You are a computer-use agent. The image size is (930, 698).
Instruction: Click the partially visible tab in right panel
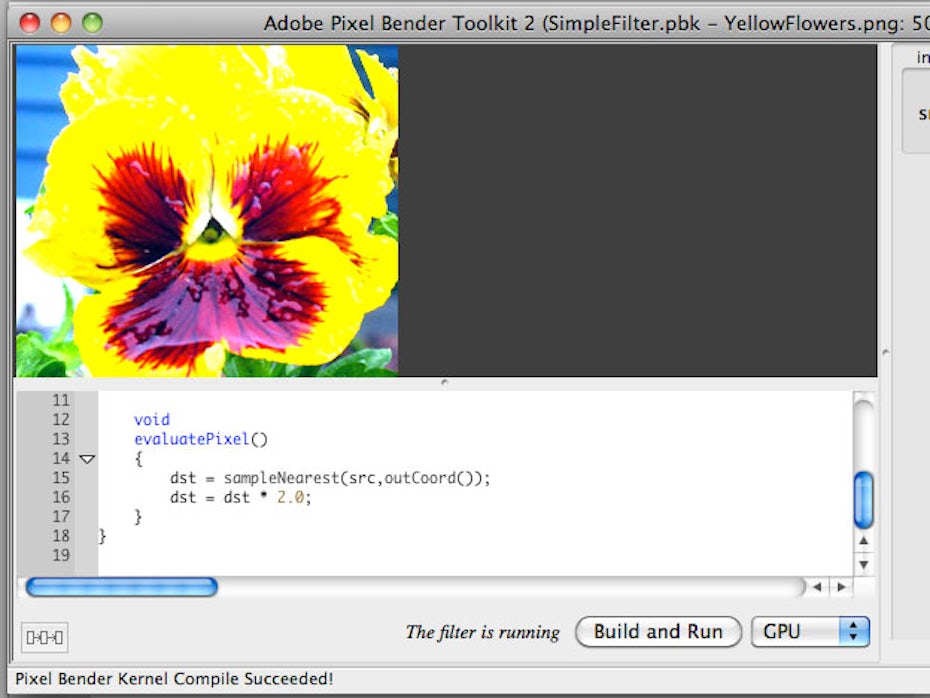(922, 58)
